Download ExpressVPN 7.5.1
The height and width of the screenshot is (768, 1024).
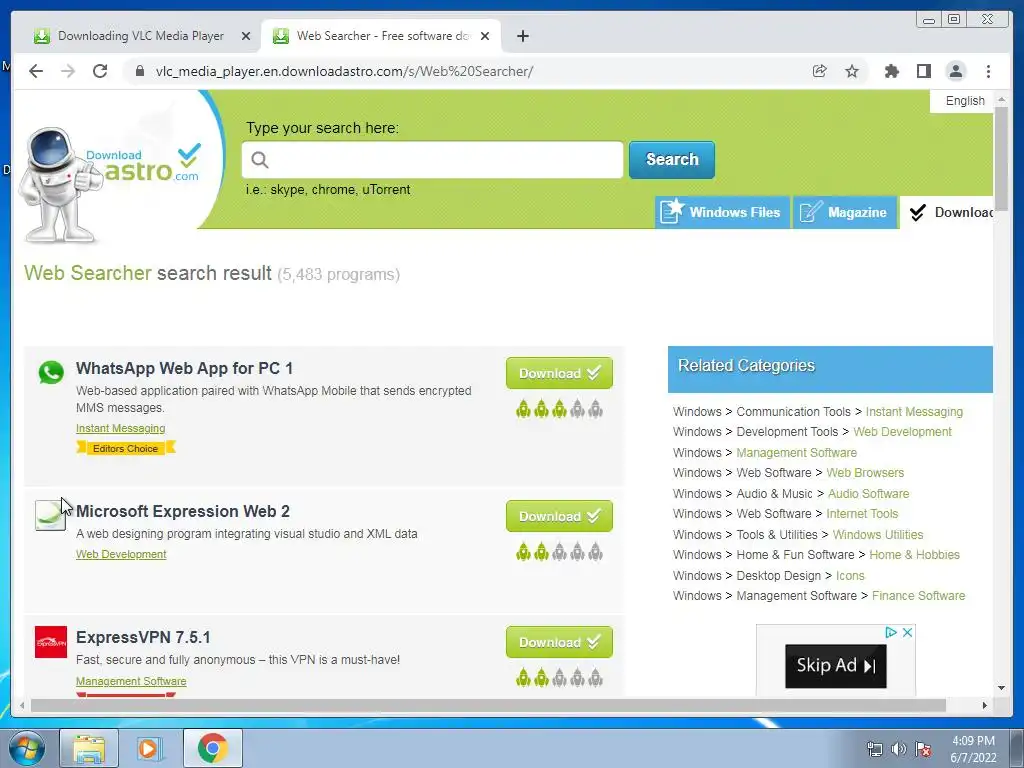point(559,642)
